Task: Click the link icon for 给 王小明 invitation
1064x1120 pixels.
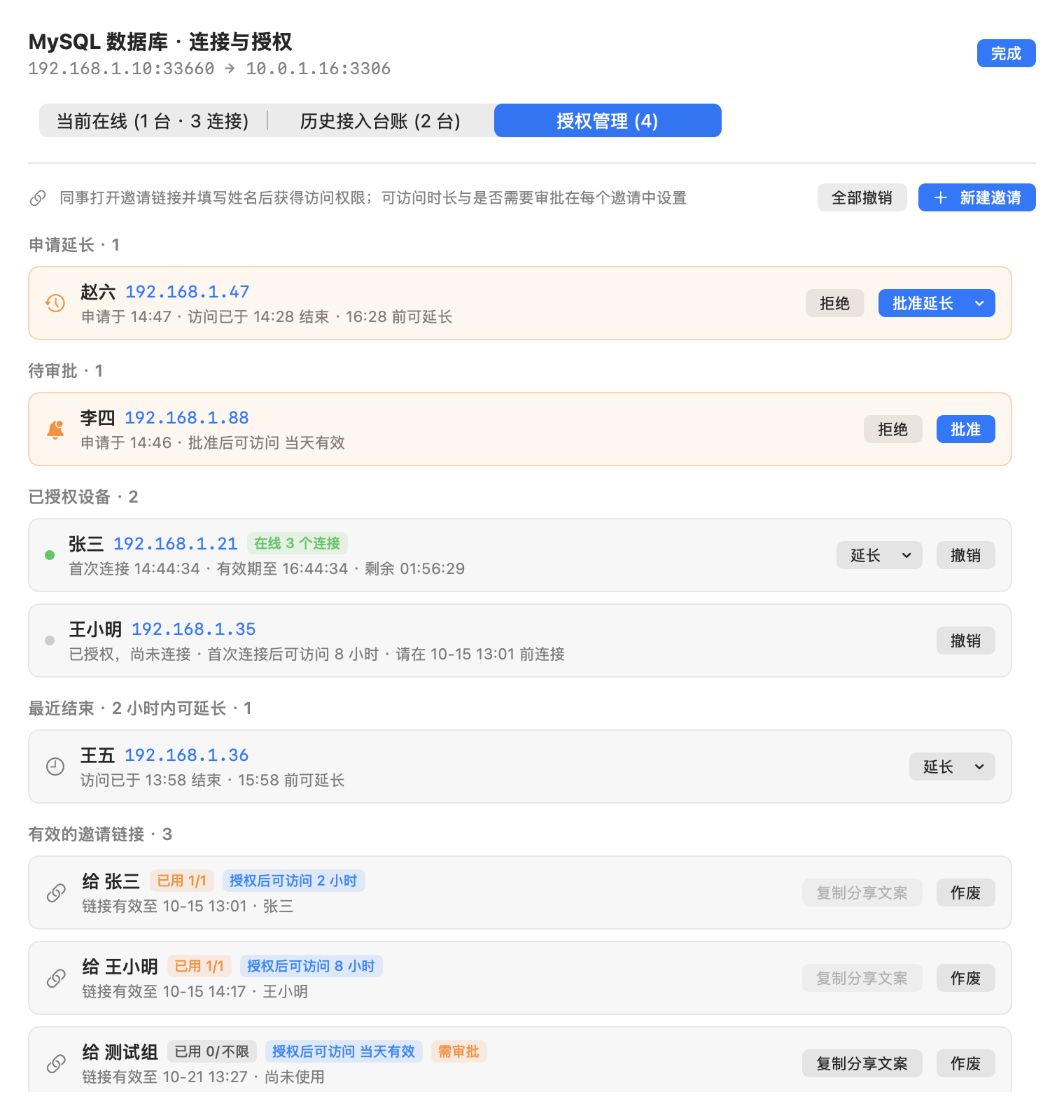Action: pos(56,978)
